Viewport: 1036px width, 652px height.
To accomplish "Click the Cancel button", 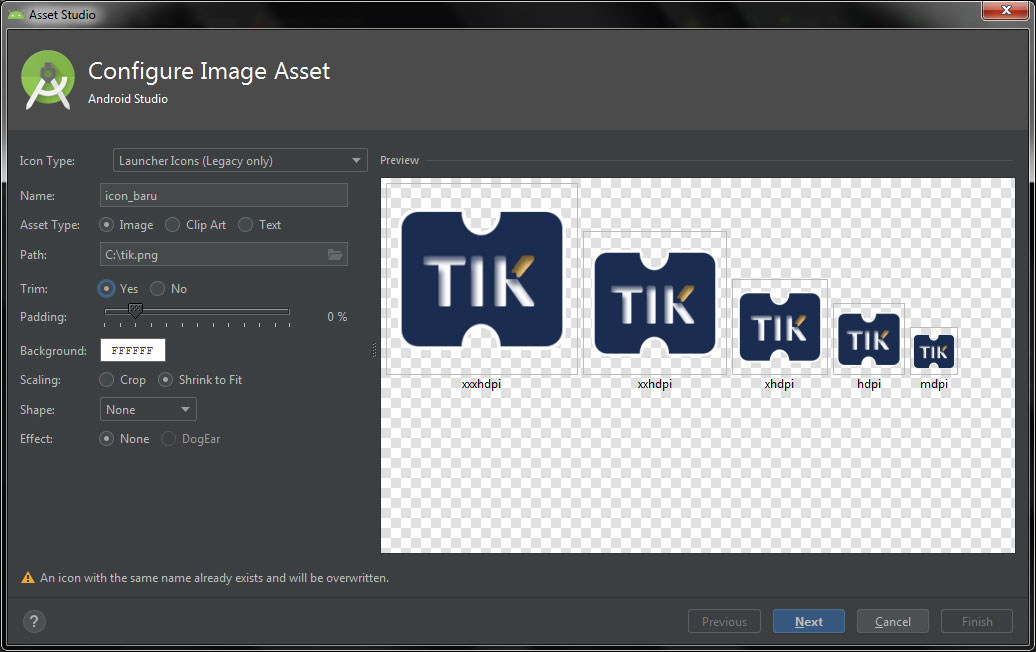I will 893,622.
